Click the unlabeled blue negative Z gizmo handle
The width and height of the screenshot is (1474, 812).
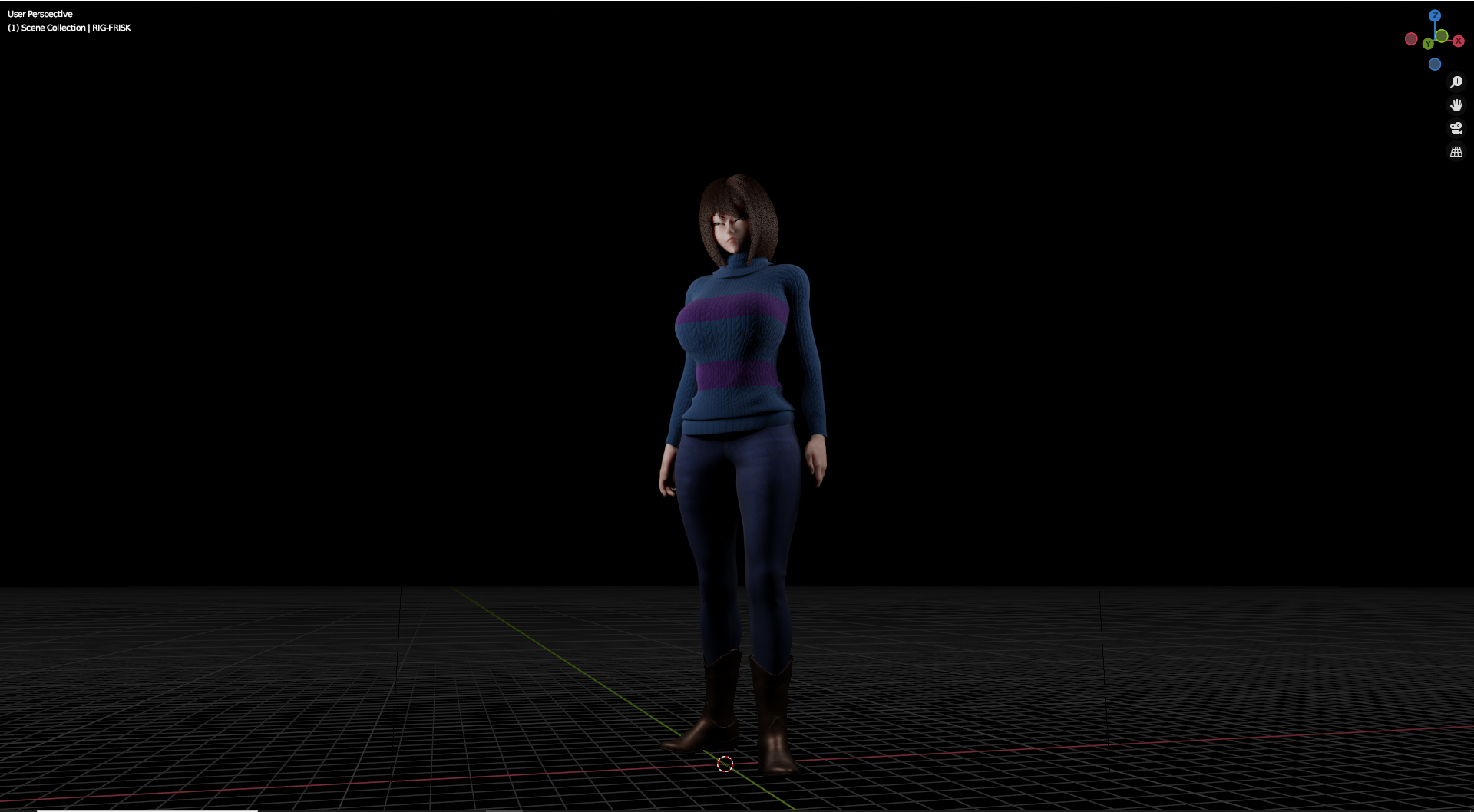1434,64
